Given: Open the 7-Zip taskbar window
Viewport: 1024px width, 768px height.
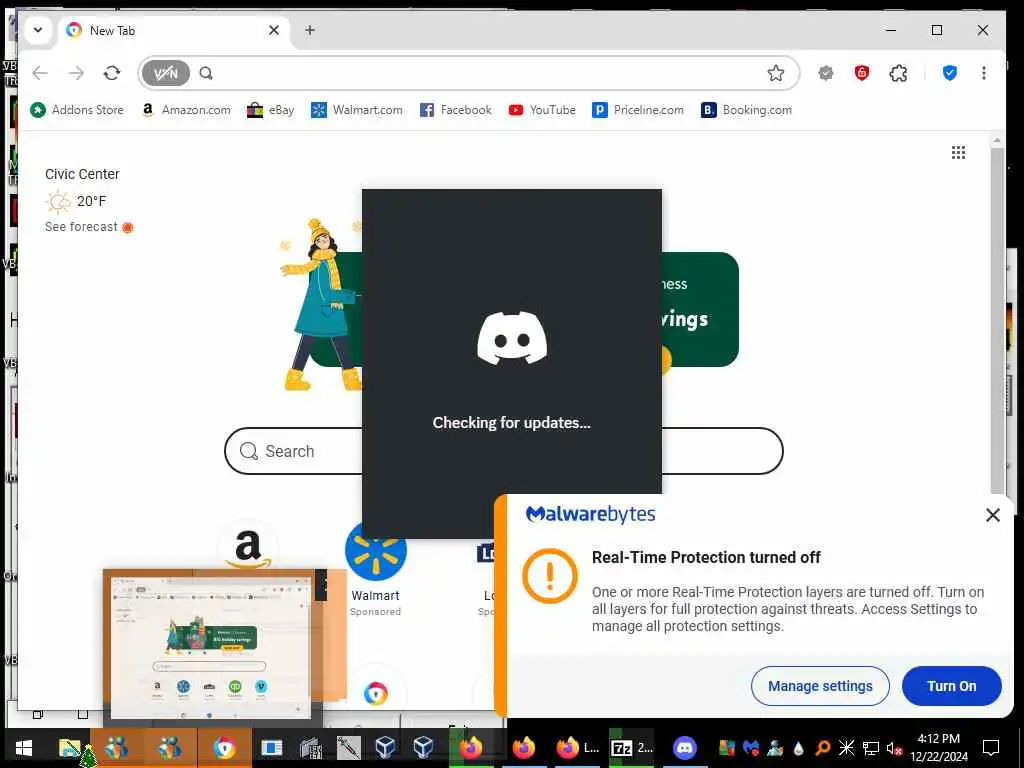Looking at the screenshot, I should point(631,748).
